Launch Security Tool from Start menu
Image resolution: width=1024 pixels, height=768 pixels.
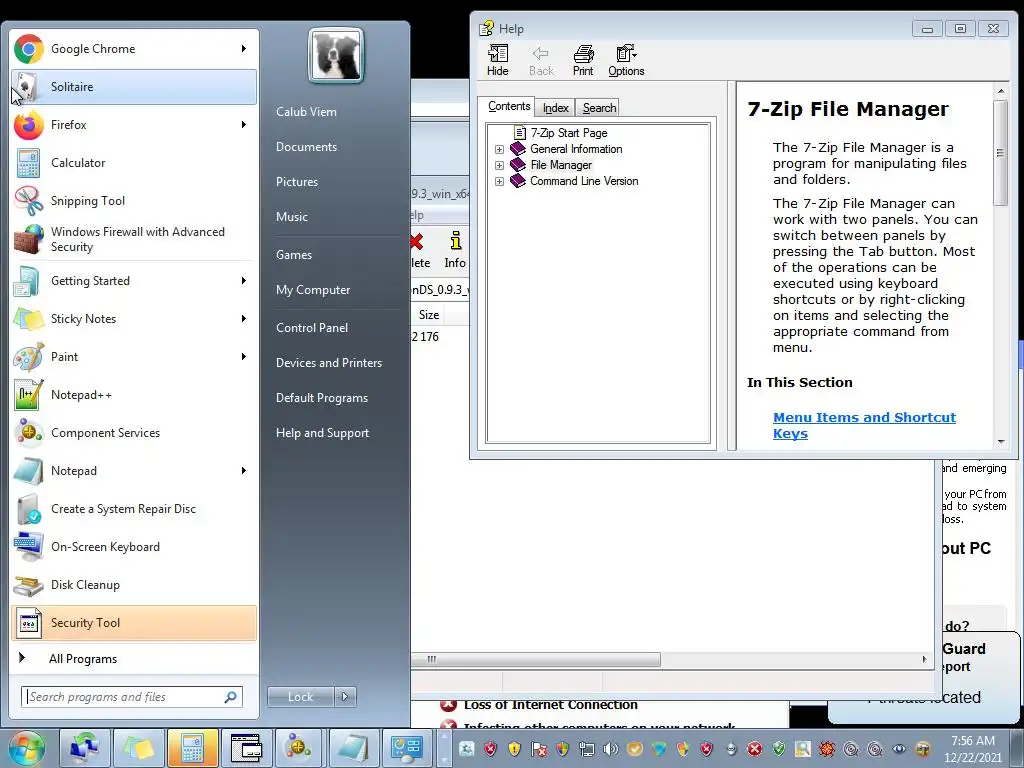[134, 622]
